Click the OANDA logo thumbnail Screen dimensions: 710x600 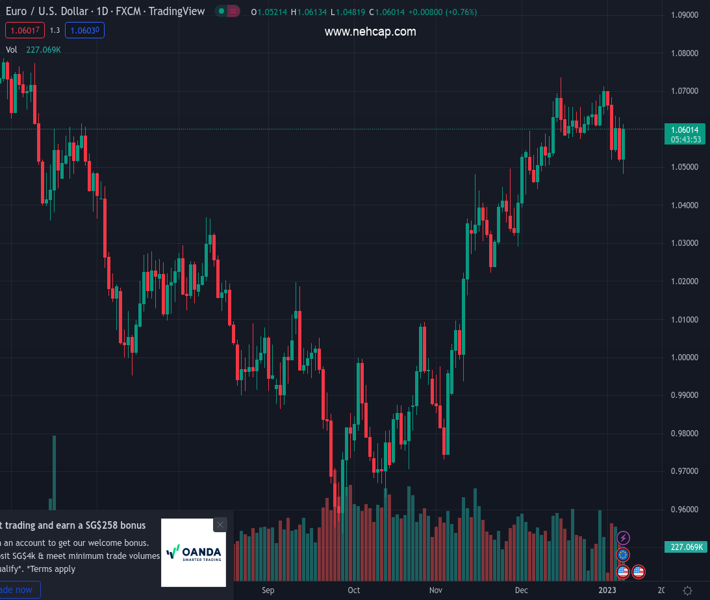pos(193,552)
